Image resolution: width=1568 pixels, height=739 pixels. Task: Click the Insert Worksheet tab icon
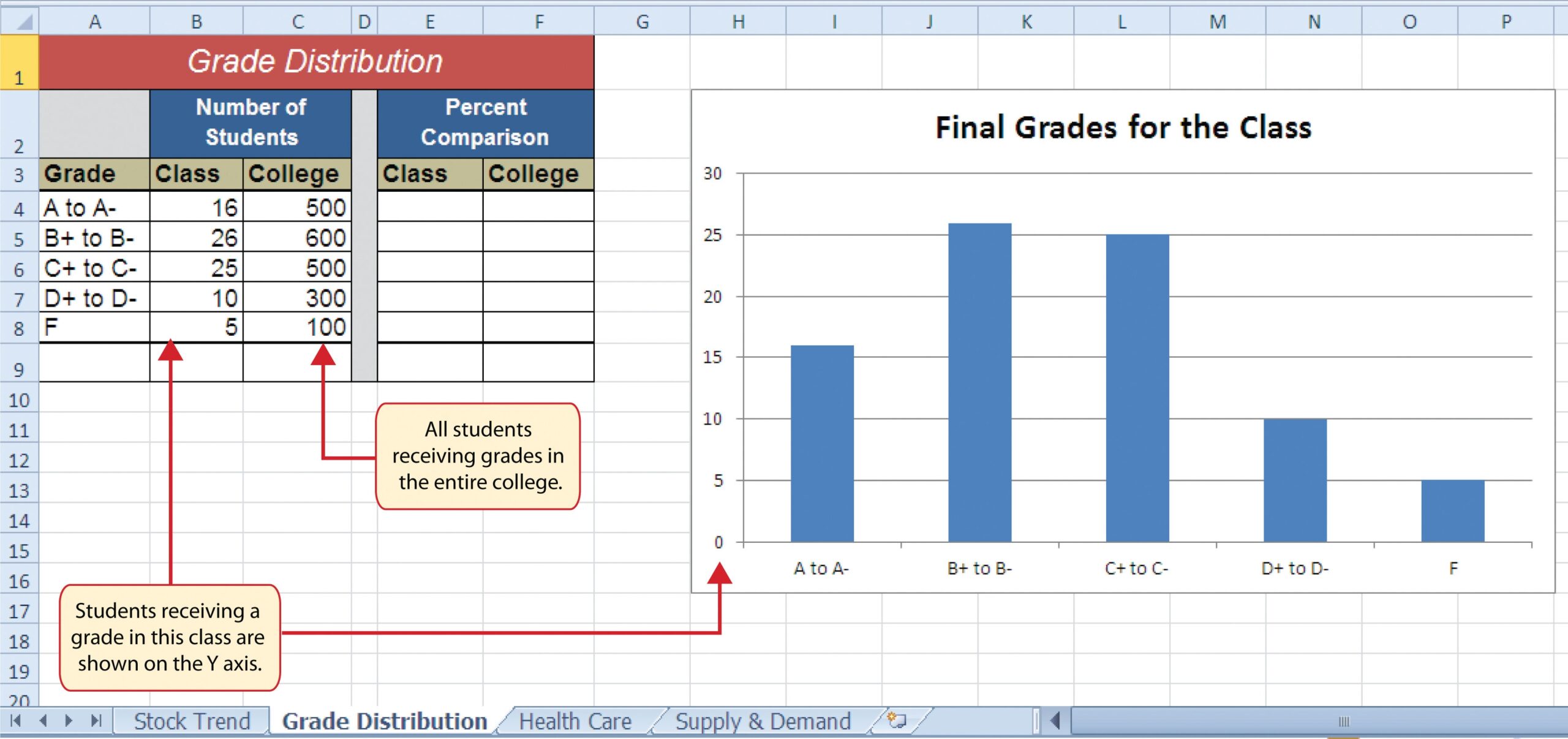[897, 720]
